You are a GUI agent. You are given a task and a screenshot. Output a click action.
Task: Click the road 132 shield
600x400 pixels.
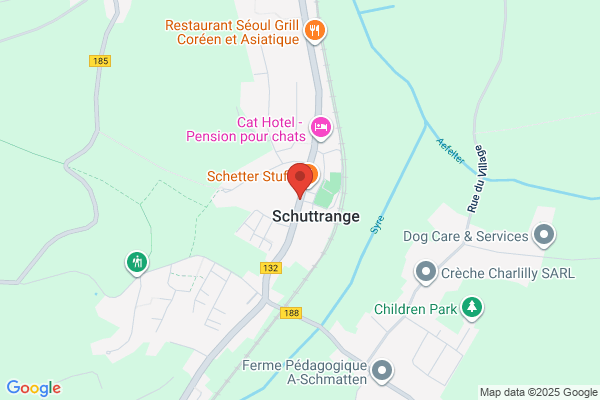[x=271, y=268]
